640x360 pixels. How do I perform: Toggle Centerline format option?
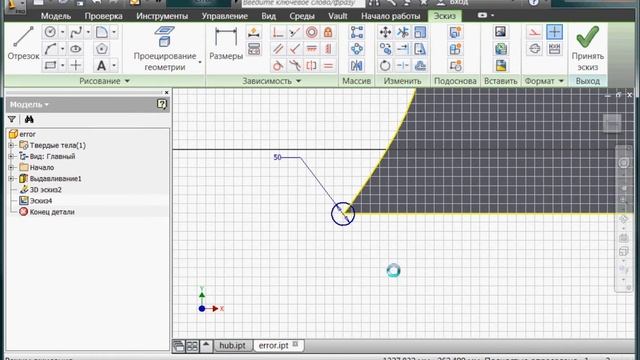click(x=534, y=49)
